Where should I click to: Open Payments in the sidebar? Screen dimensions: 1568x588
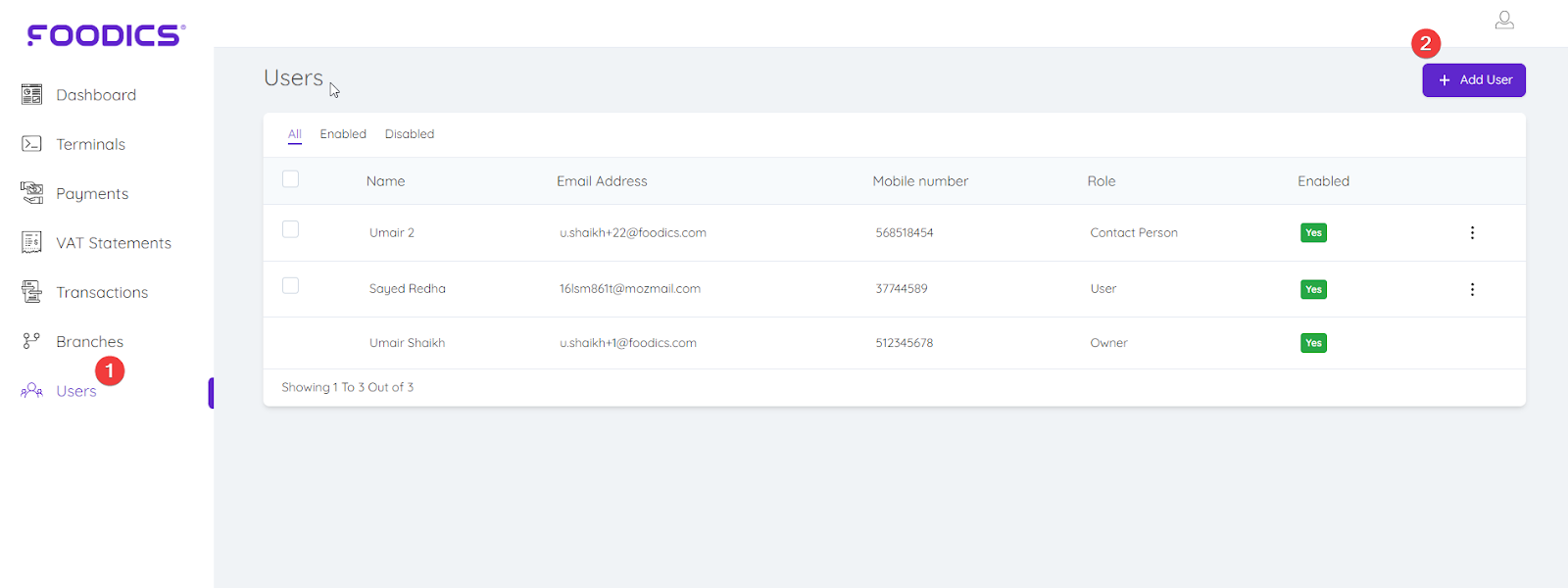92,194
